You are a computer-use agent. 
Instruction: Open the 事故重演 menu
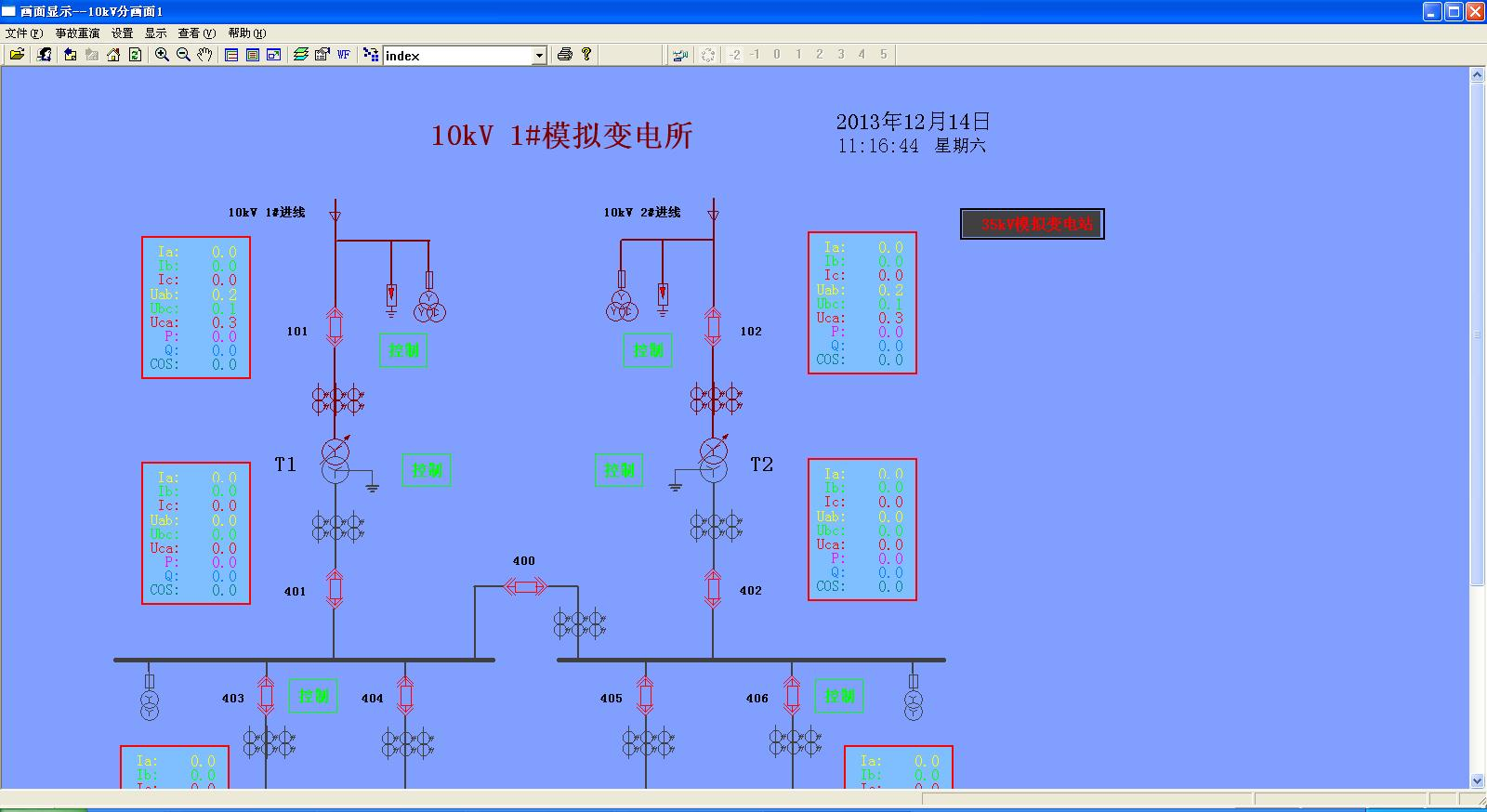pos(77,33)
